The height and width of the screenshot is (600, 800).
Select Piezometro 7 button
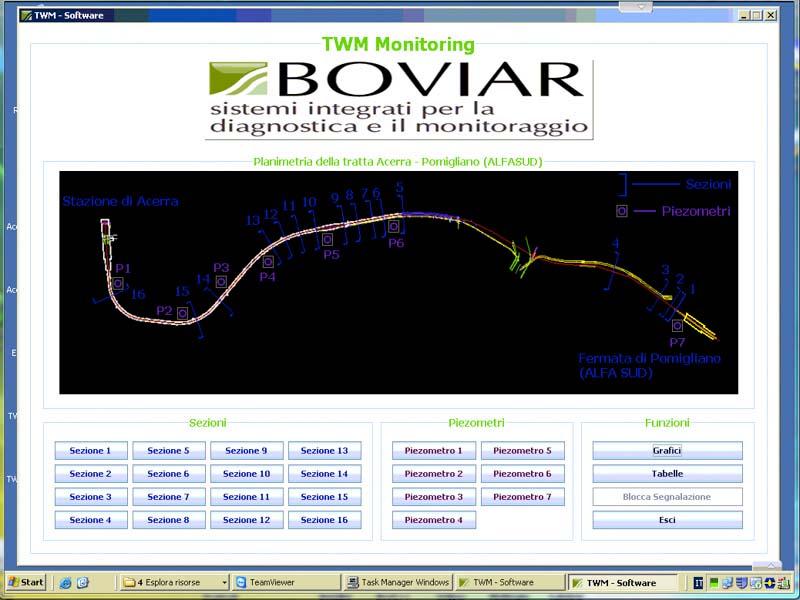pyautogui.click(x=522, y=496)
